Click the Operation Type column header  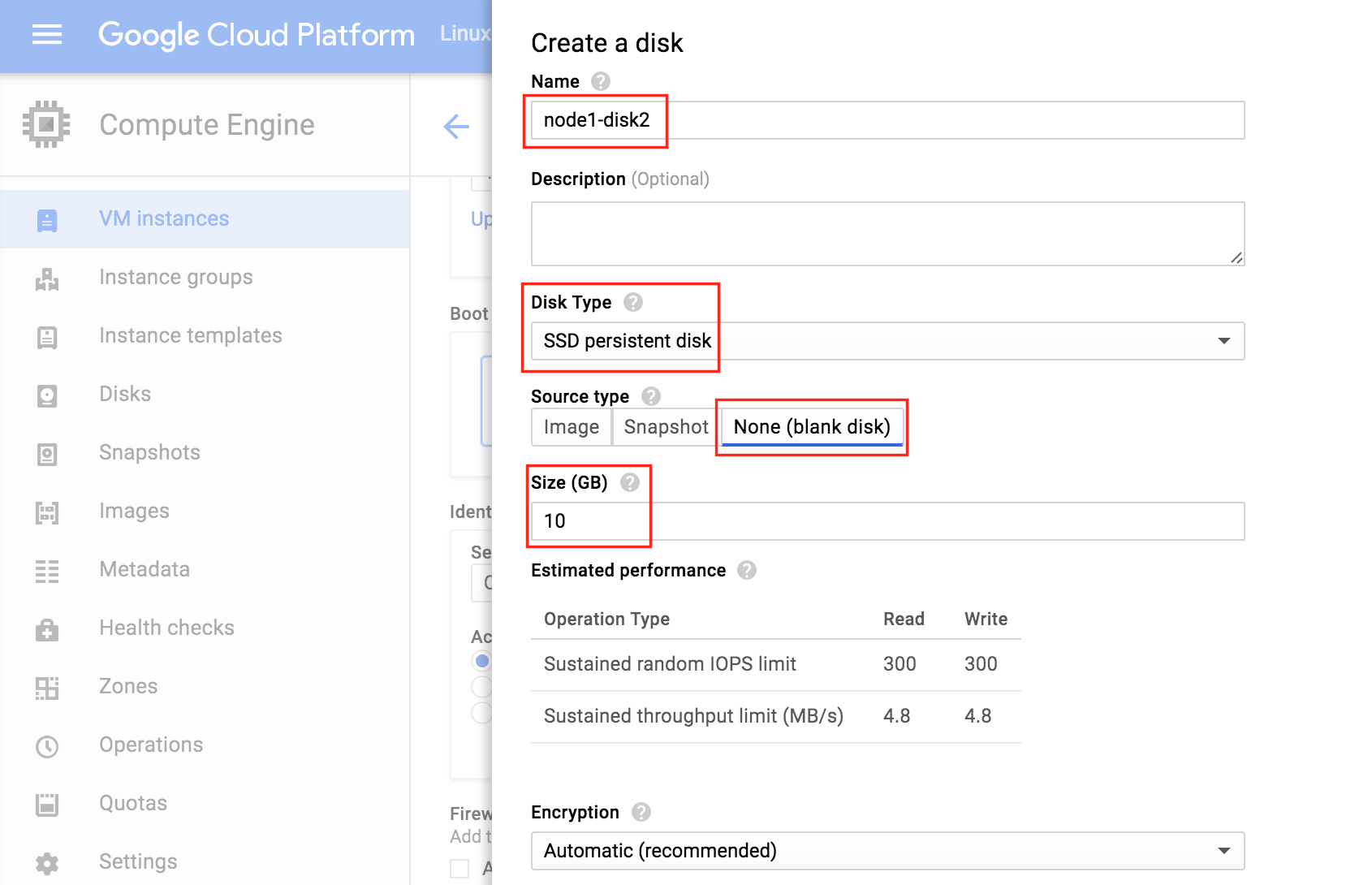coord(606,619)
